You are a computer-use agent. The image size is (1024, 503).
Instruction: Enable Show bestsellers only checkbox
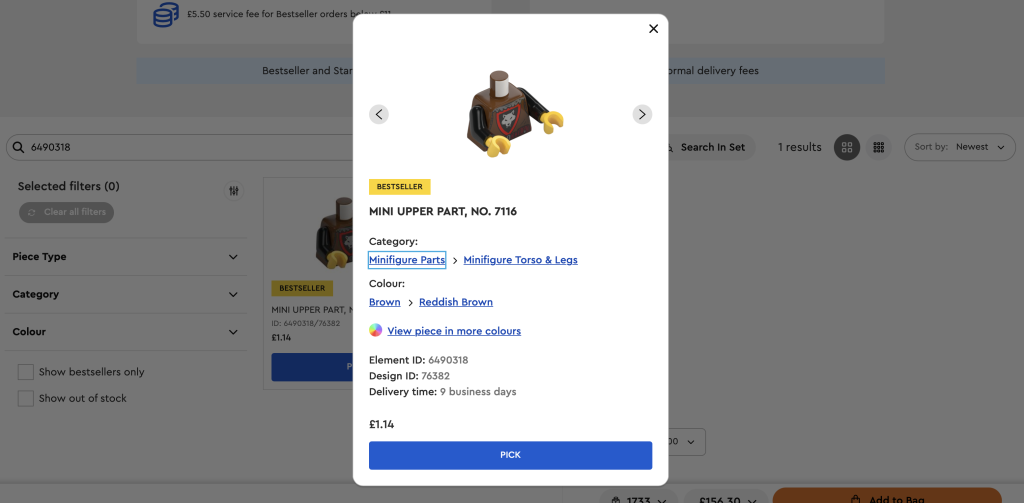click(x=25, y=372)
